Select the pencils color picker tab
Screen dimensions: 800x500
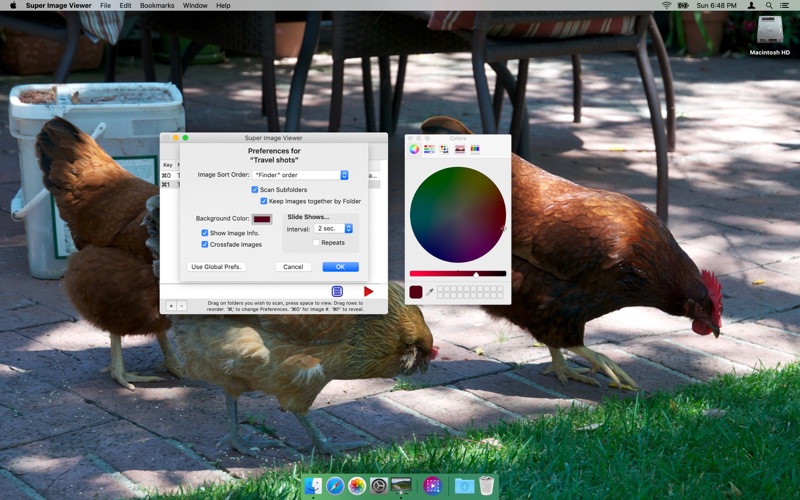pos(475,149)
